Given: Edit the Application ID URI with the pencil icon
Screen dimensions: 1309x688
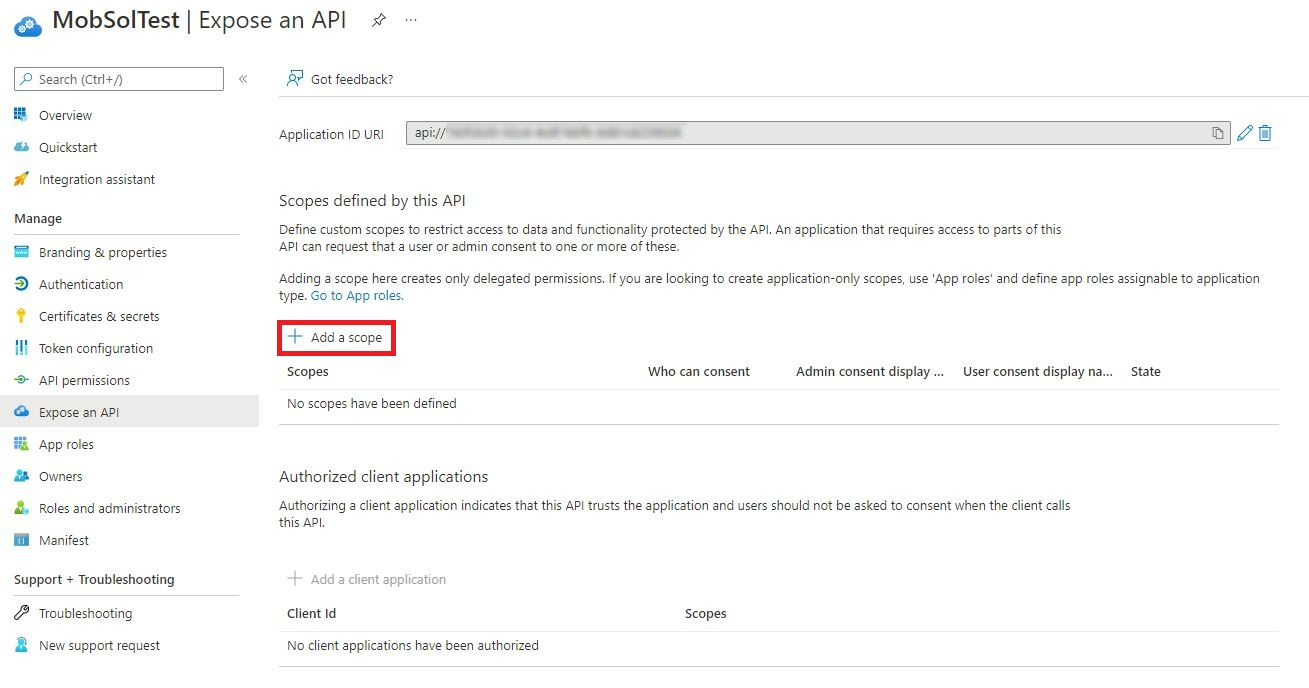Looking at the screenshot, I should pyautogui.click(x=1243, y=132).
